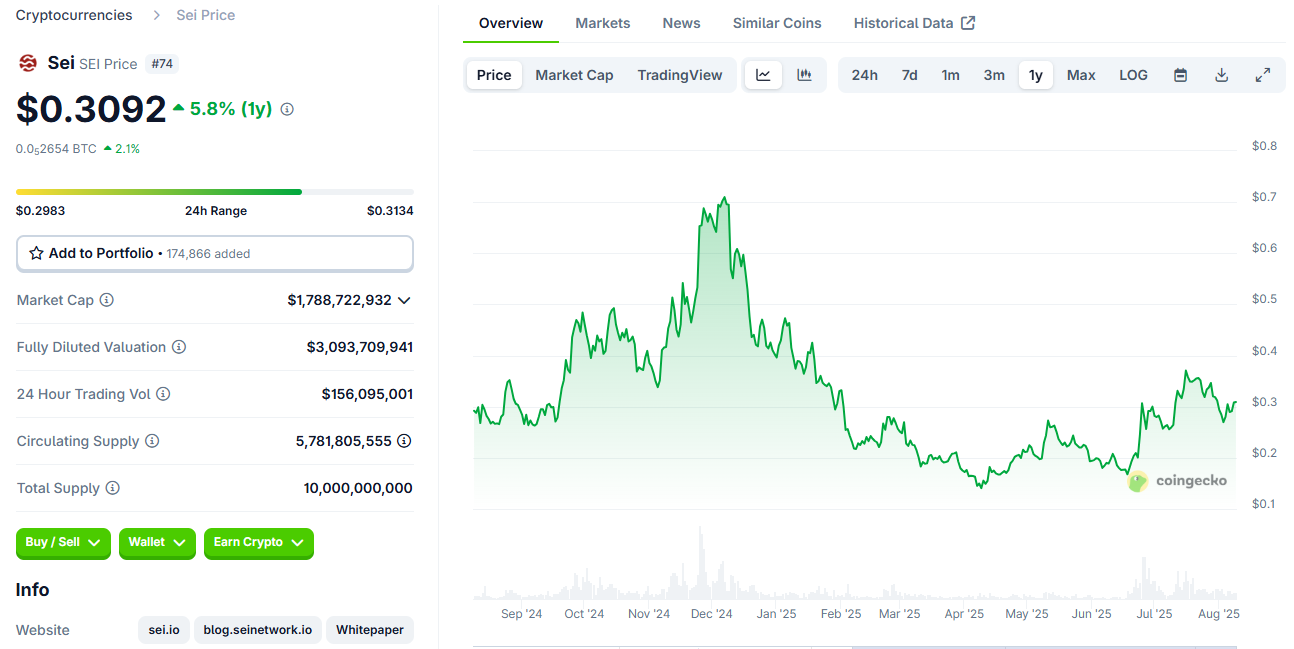Screen dimensions: 1294x649
Task: Expand Market Cap value chevron
Action: 404,300
